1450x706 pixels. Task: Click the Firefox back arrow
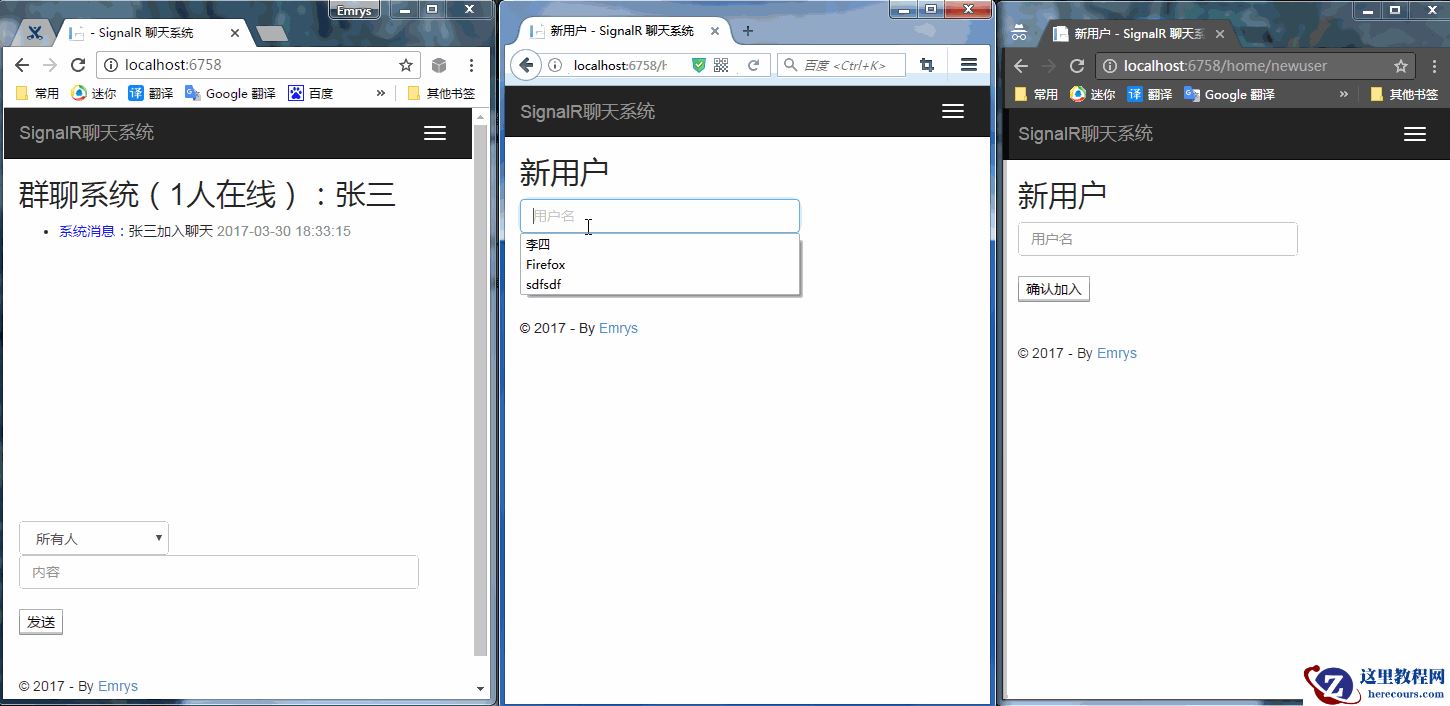pyautogui.click(x=526, y=65)
